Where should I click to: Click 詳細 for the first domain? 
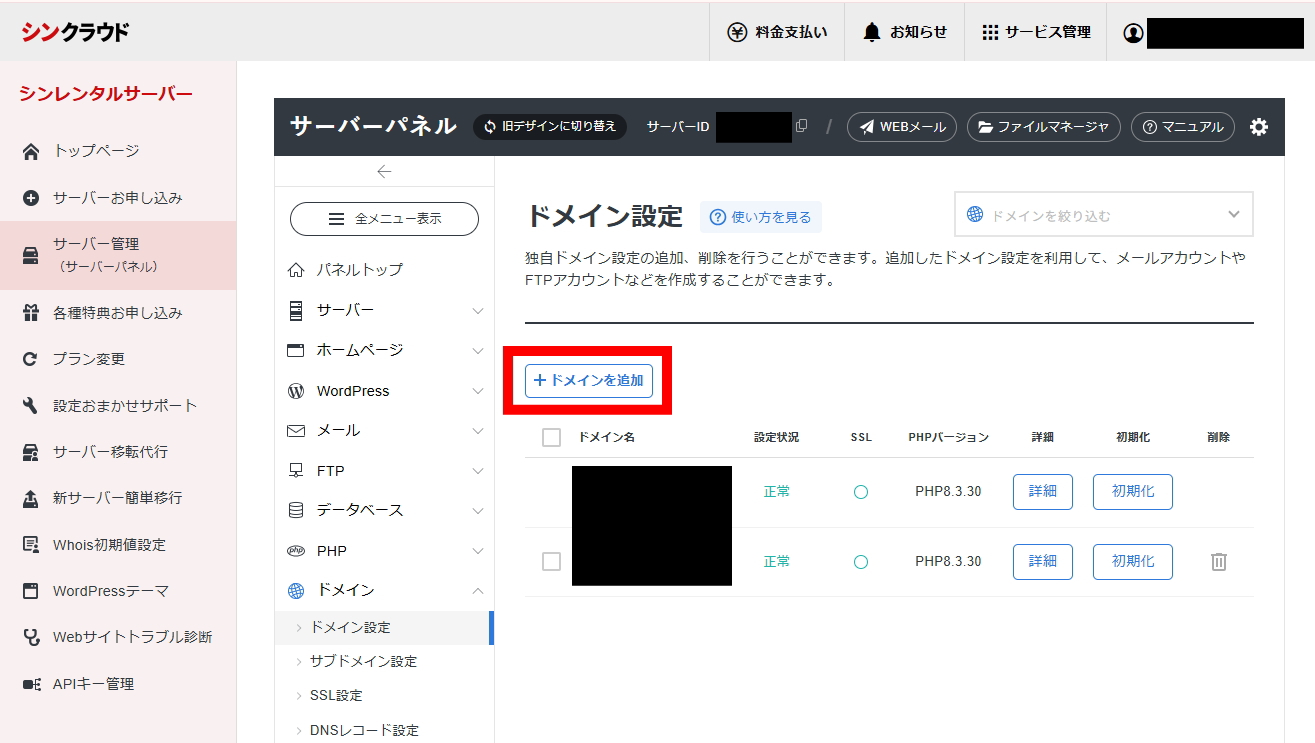(1043, 492)
